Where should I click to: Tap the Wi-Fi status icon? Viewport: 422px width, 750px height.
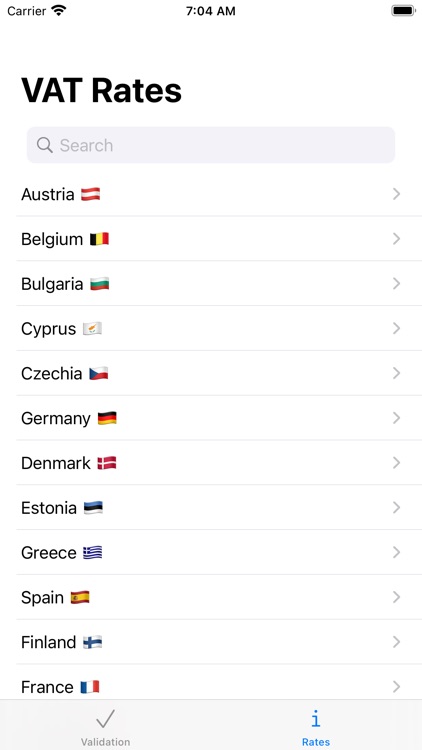coord(59,11)
